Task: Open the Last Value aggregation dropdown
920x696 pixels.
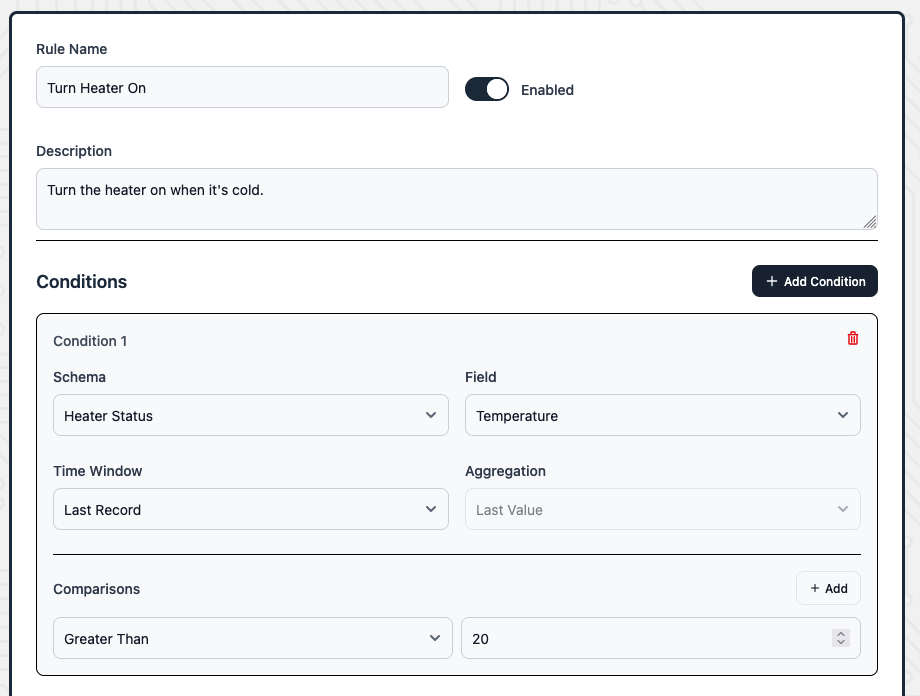Action: pos(662,509)
